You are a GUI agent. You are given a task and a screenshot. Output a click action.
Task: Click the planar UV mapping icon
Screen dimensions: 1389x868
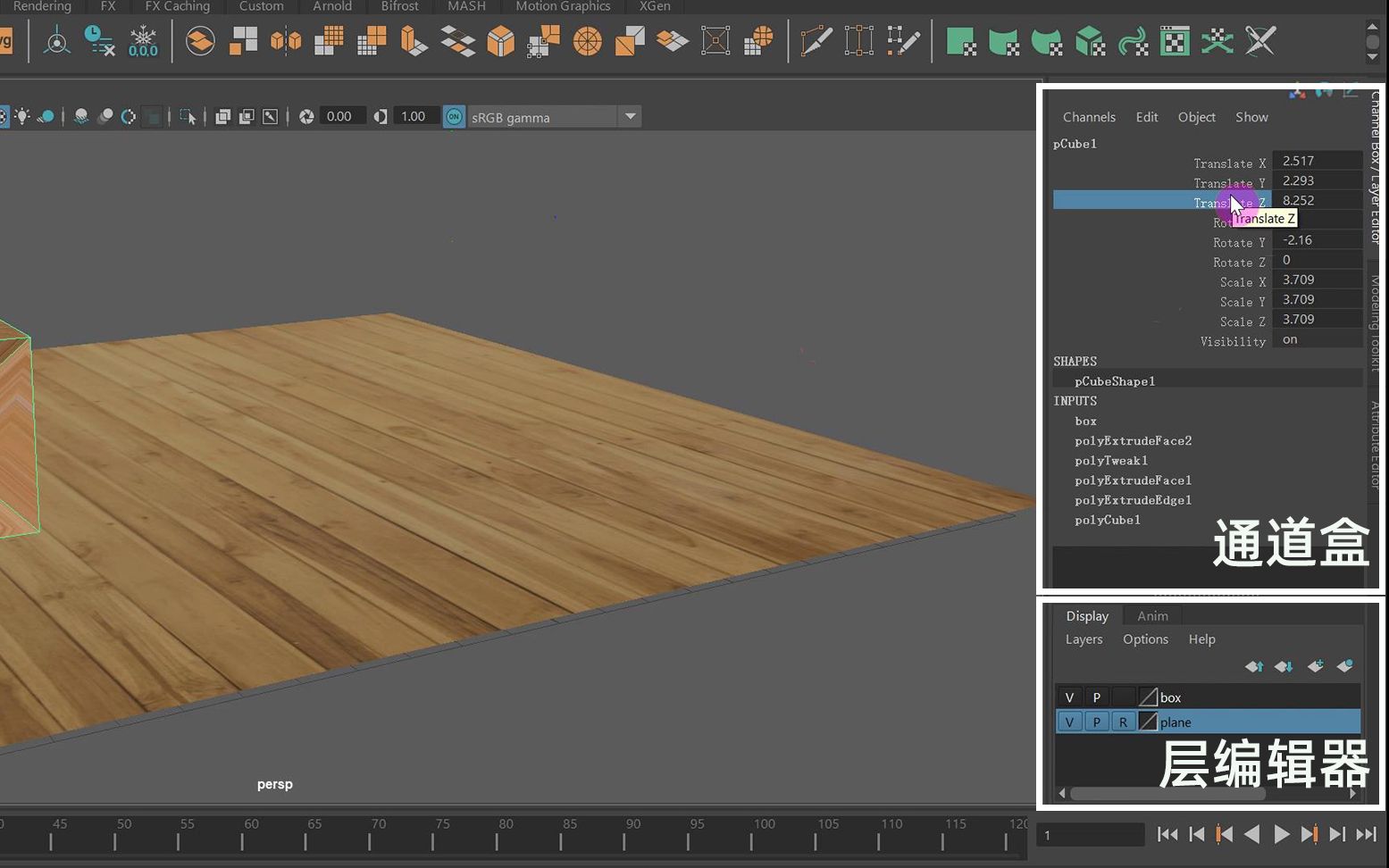point(960,41)
